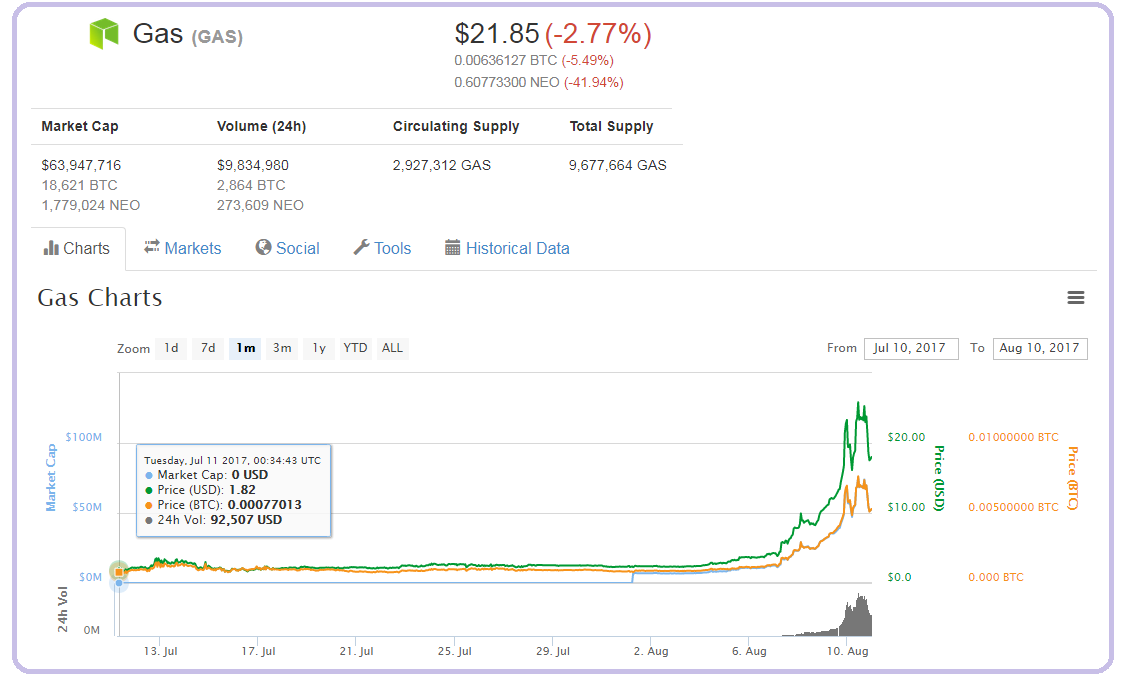Image resolution: width=1125 pixels, height=687 pixels.
Task: Click the 18,621 BTC market cap value
Action: point(80,185)
